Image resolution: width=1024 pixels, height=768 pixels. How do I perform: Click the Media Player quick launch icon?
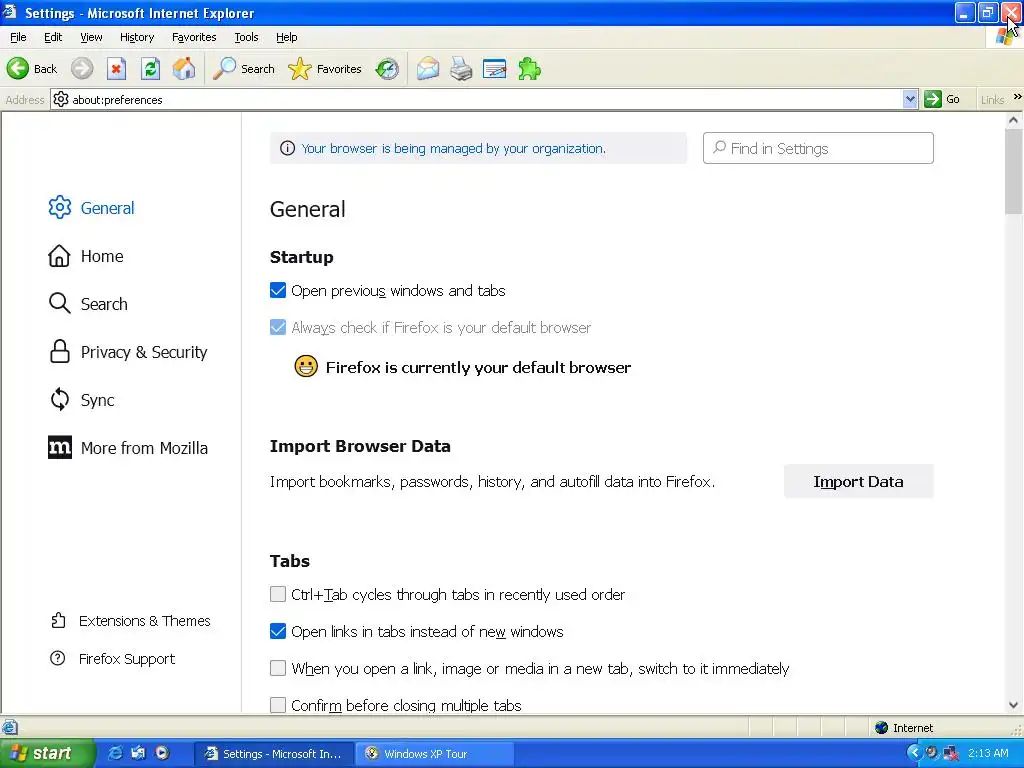[x=162, y=753]
